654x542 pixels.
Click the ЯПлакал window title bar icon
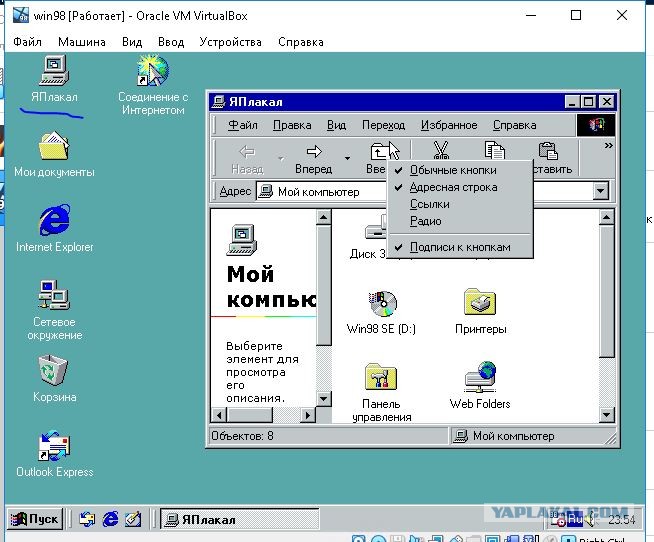click(x=218, y=102)
